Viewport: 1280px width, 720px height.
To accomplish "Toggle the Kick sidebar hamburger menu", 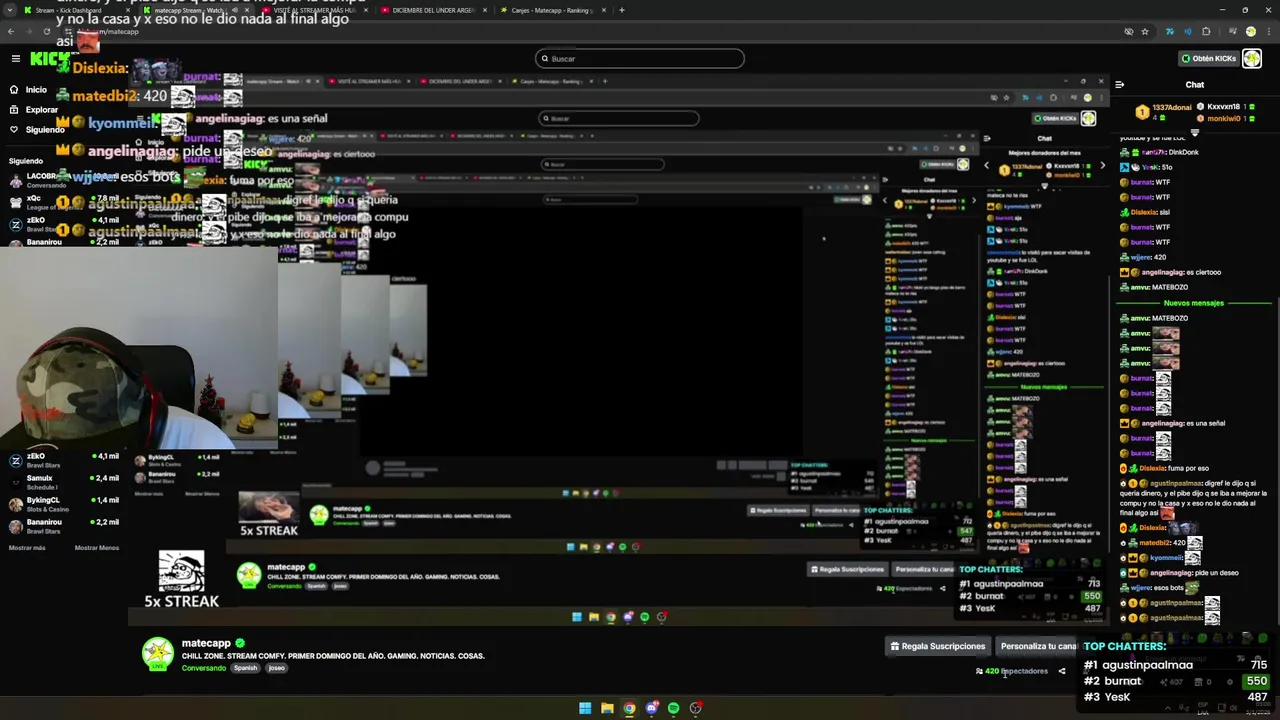I will point(16,58).
